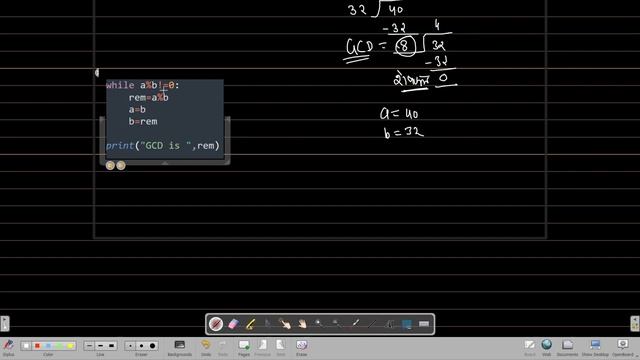Screen dimensions: 640x360
Task: Set the medium eraser size
Action: [141, 346]
